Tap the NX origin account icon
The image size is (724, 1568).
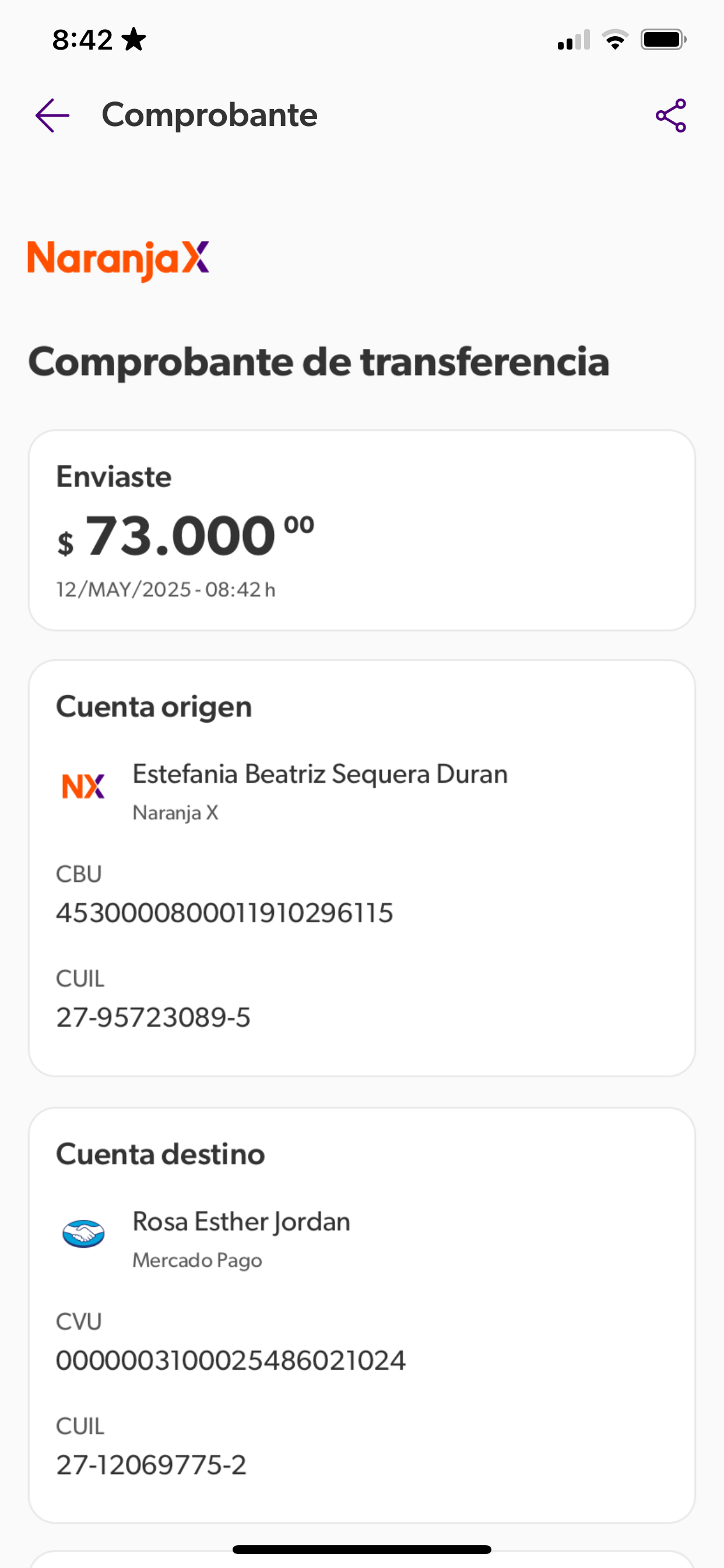coord(83,786)
